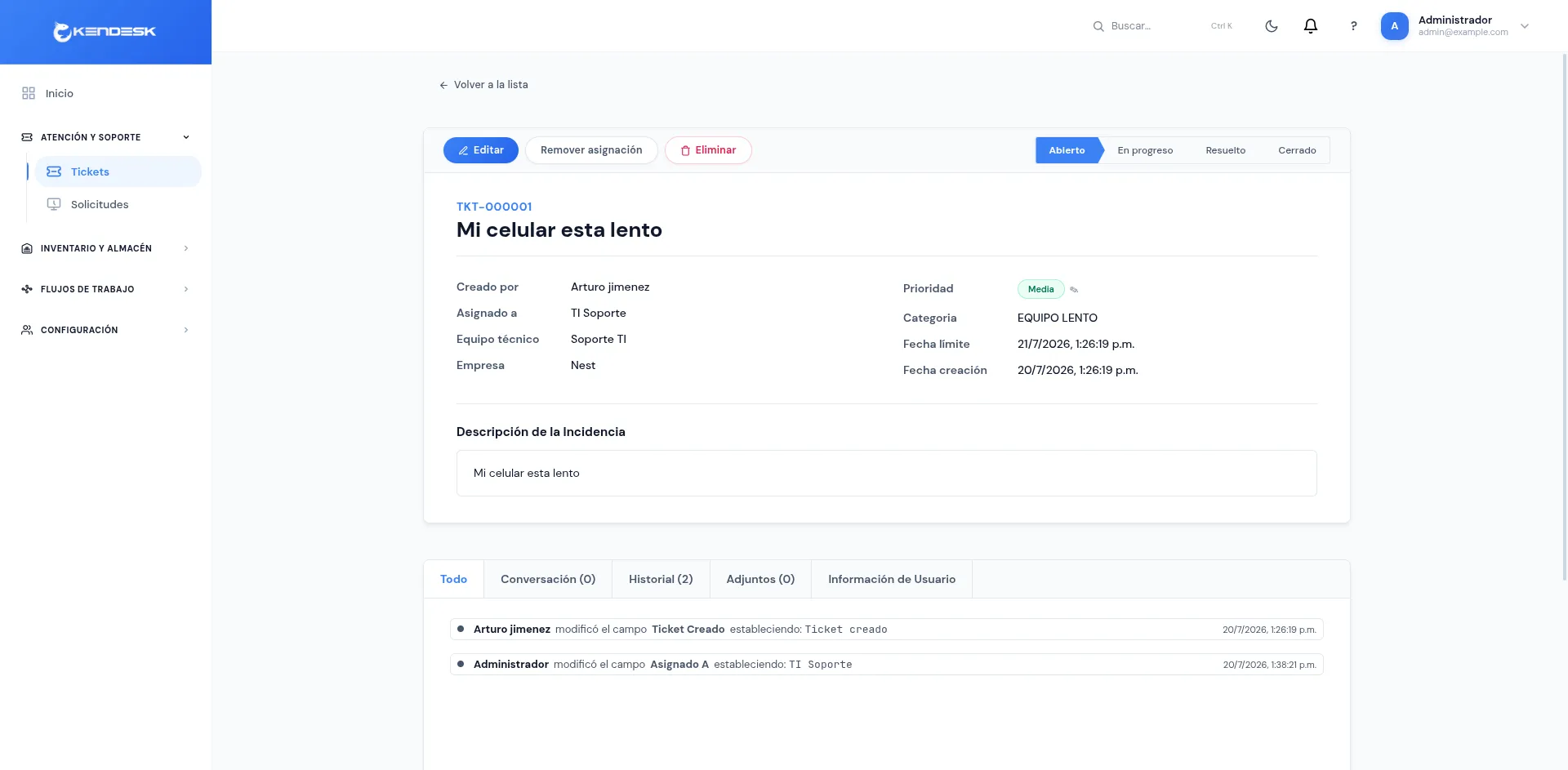Click the Soporte TI team value
The image size is (1568, 770).
click(x=599, y=339)
